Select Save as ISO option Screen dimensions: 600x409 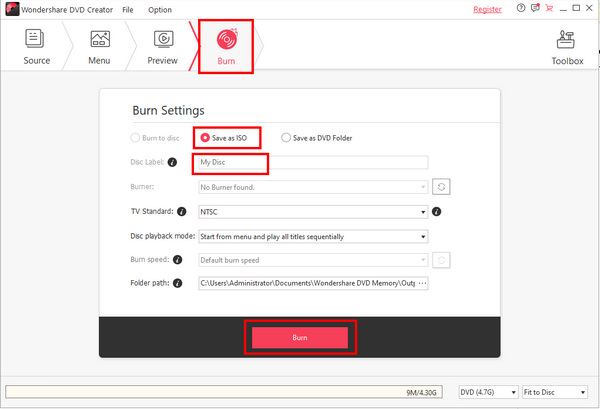tap(224, 138)
